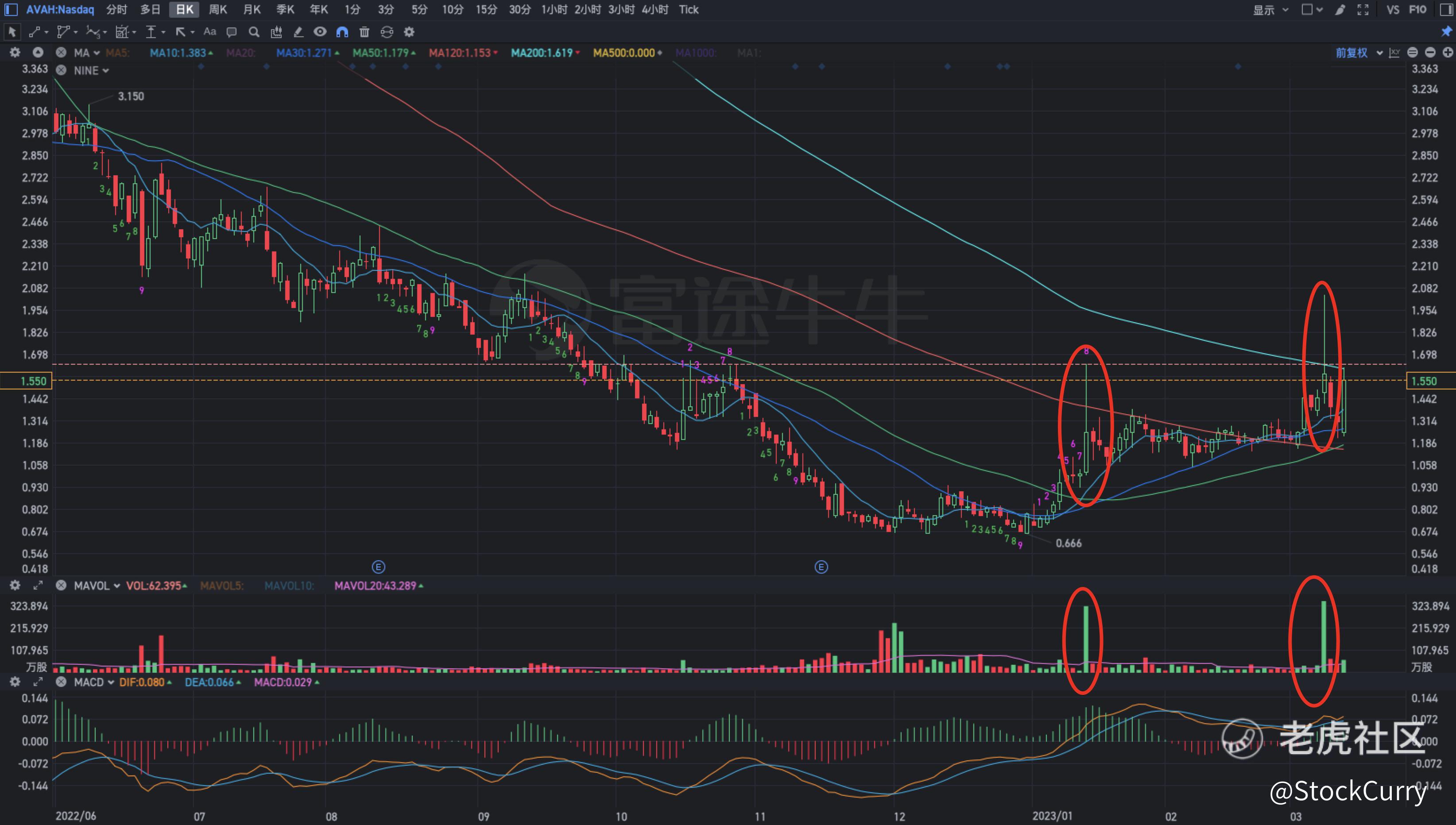Image resolution: width=1456 pixels, height=825 pixels.
Task: Select the 15分 interval tab
Action: 486,10
